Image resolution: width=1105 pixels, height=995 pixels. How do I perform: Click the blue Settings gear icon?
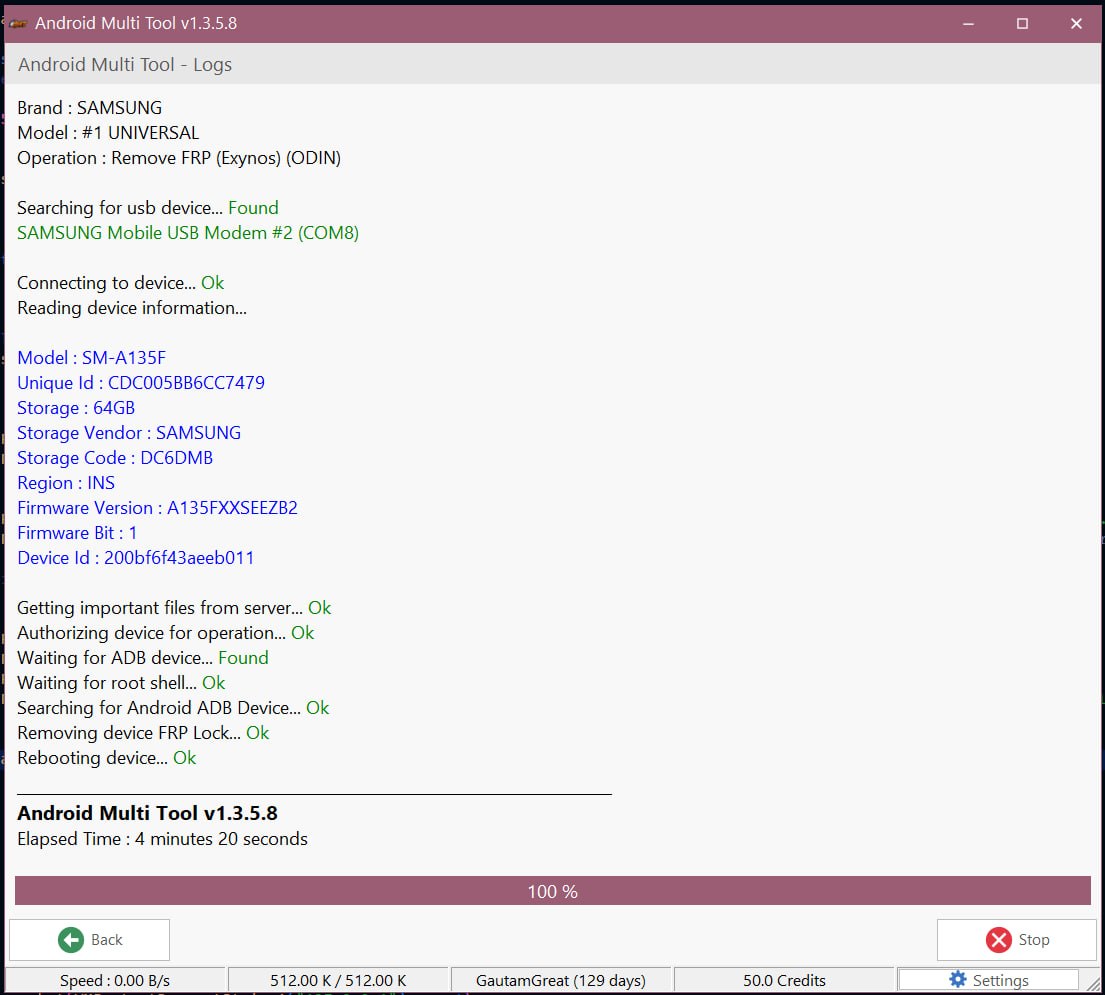[x=957, y=979]
